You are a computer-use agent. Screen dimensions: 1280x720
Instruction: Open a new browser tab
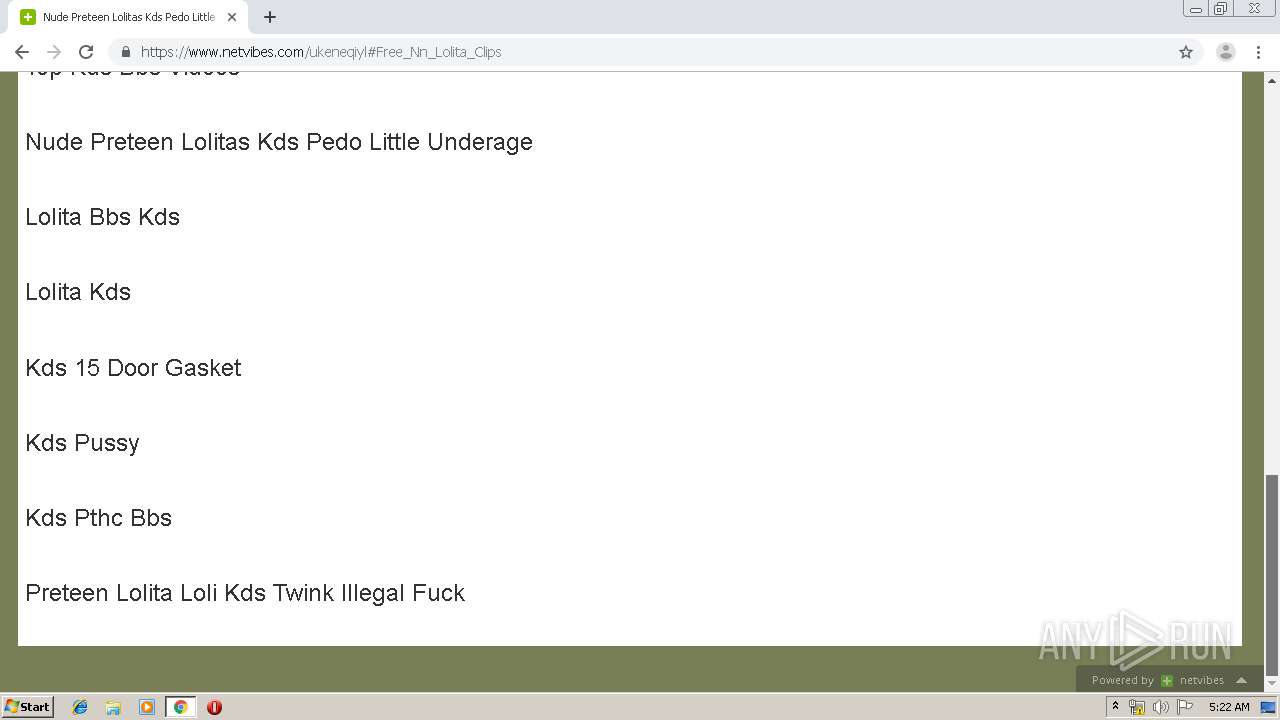point(270,17)
